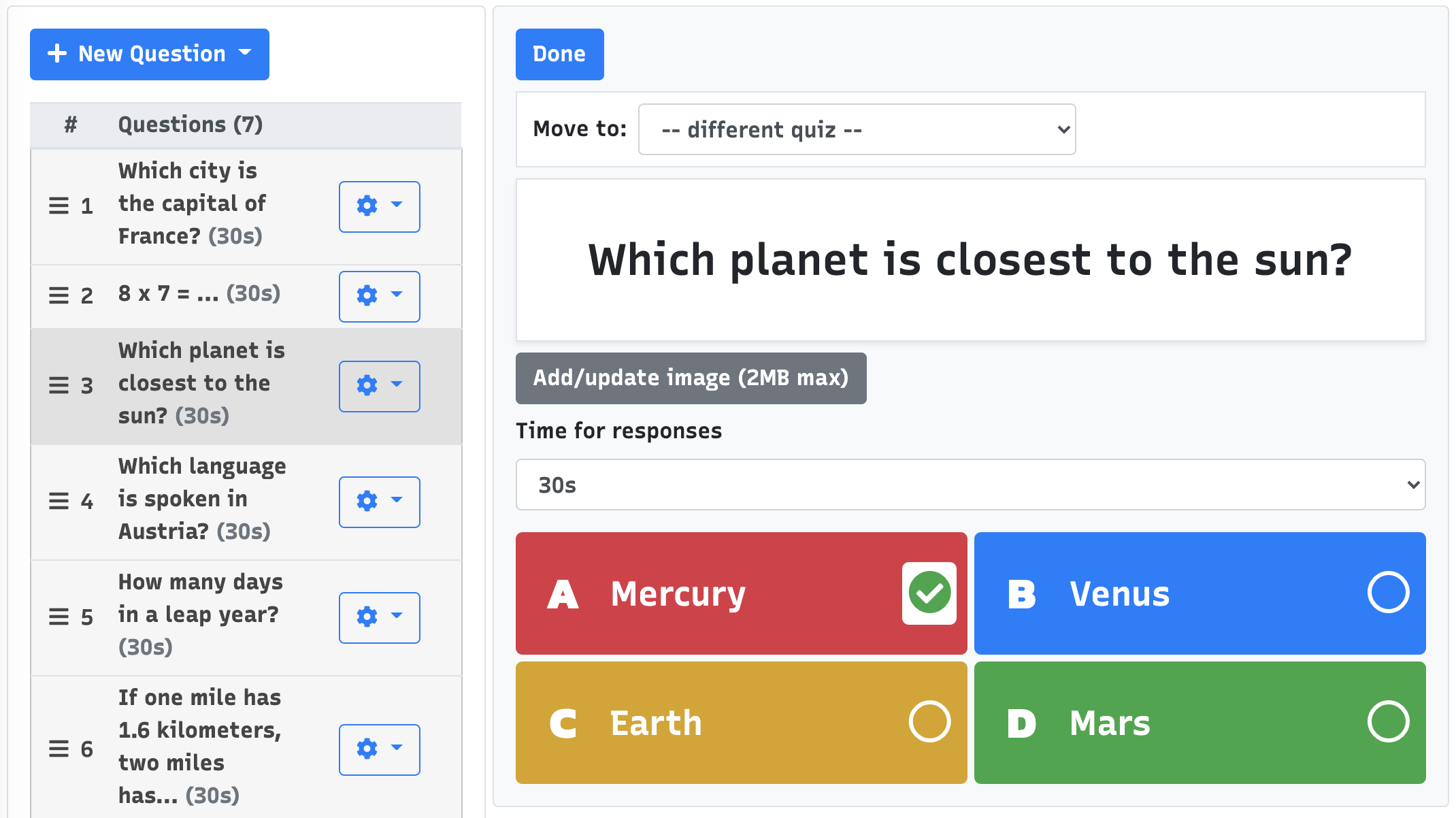Click the gear icon for question 3
Screen dimensions: 1456x818
[366, 384]
